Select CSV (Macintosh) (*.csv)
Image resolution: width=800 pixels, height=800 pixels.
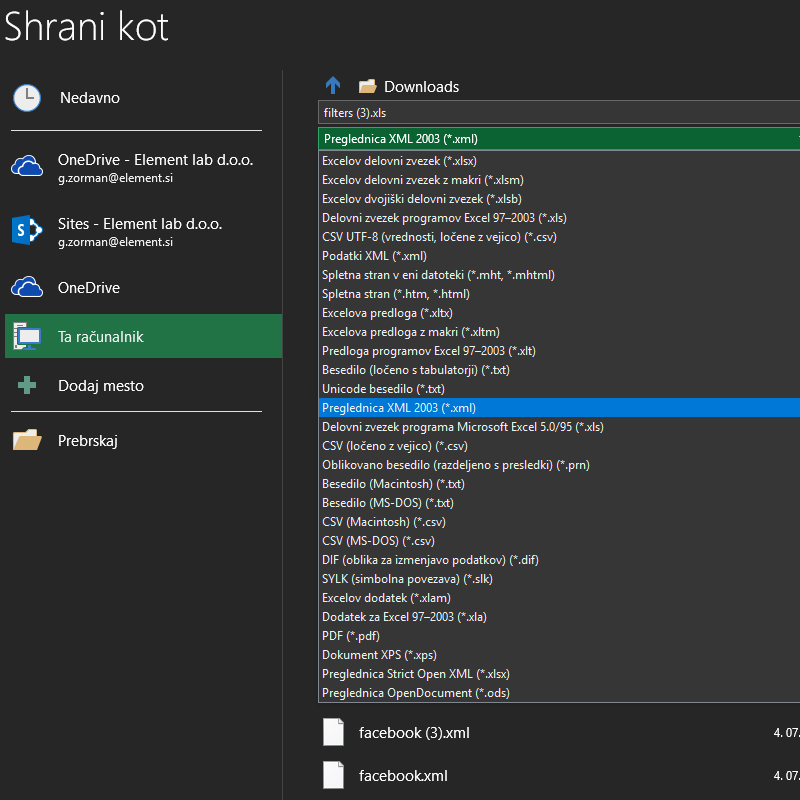[559, 522]
